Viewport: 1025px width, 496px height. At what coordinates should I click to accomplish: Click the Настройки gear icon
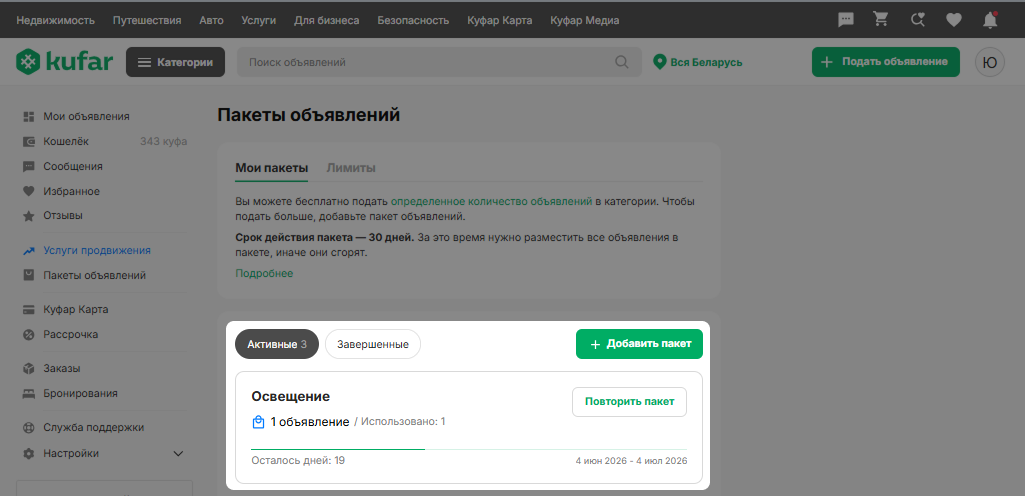[28, 454]
